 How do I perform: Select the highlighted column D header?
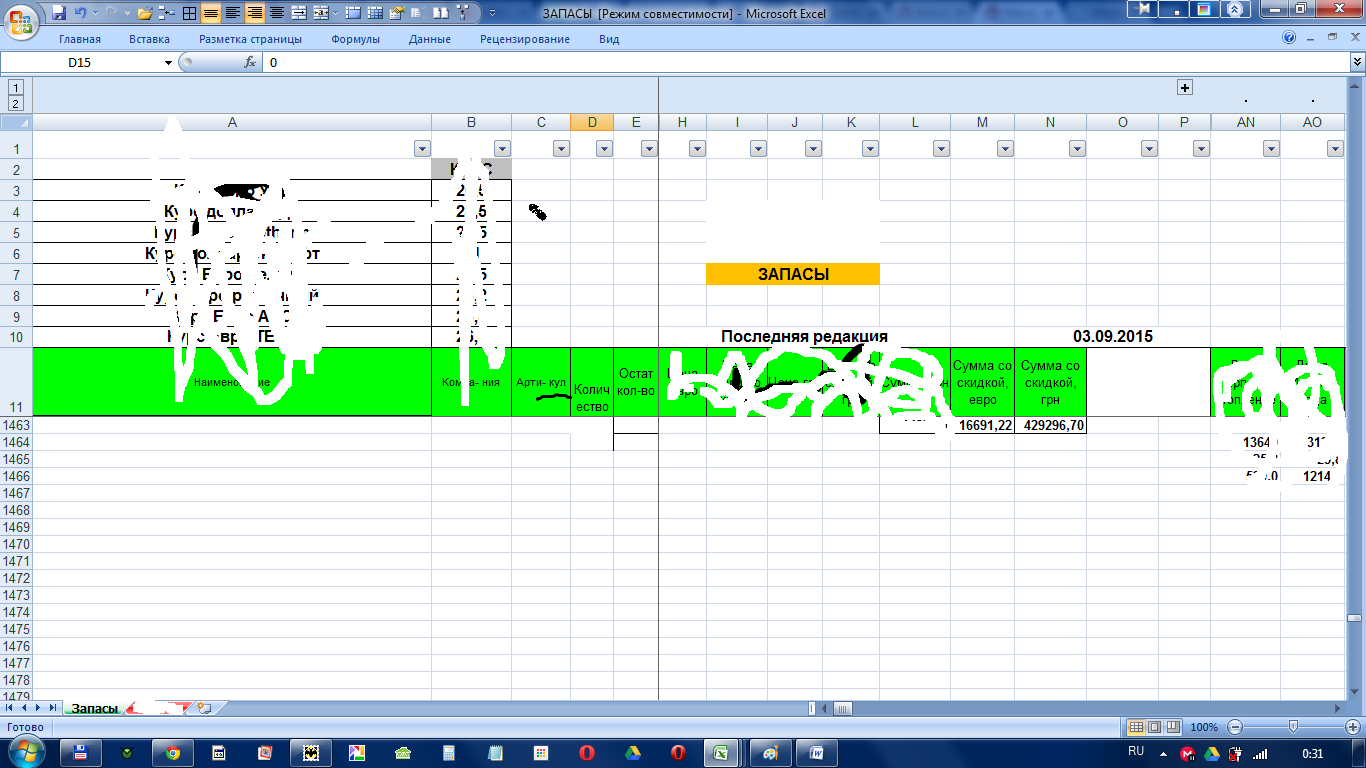pos(592,122)
